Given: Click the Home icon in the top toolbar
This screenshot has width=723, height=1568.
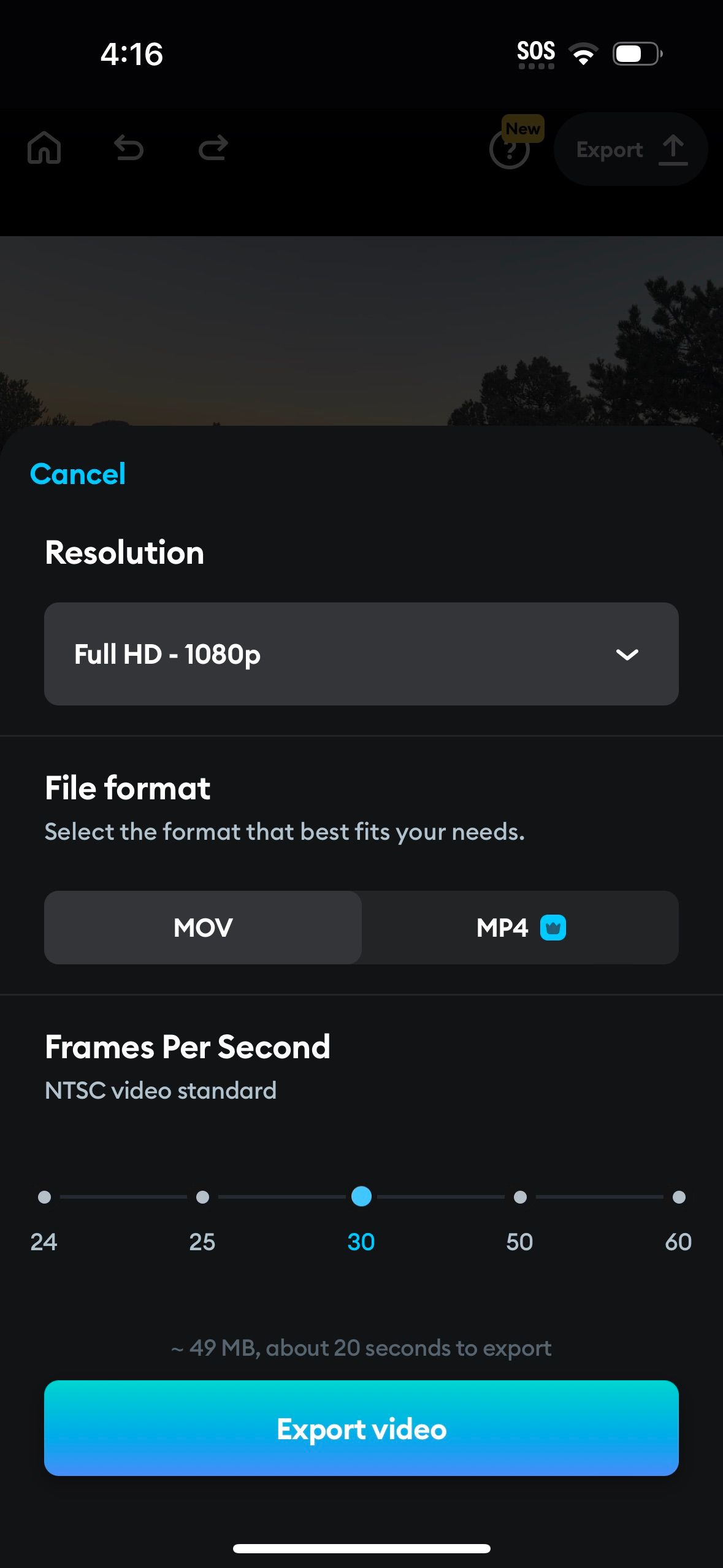Looking at the screenshot, I should pos(45,148).
